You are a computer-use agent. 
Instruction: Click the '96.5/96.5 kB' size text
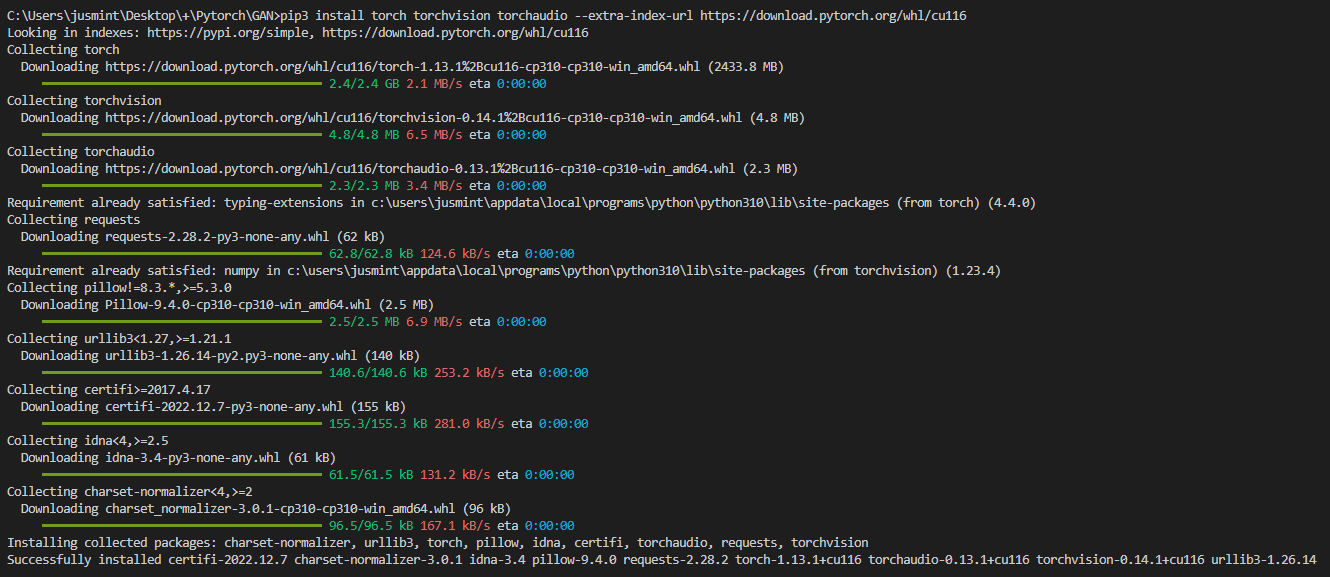tap(371, 526)
